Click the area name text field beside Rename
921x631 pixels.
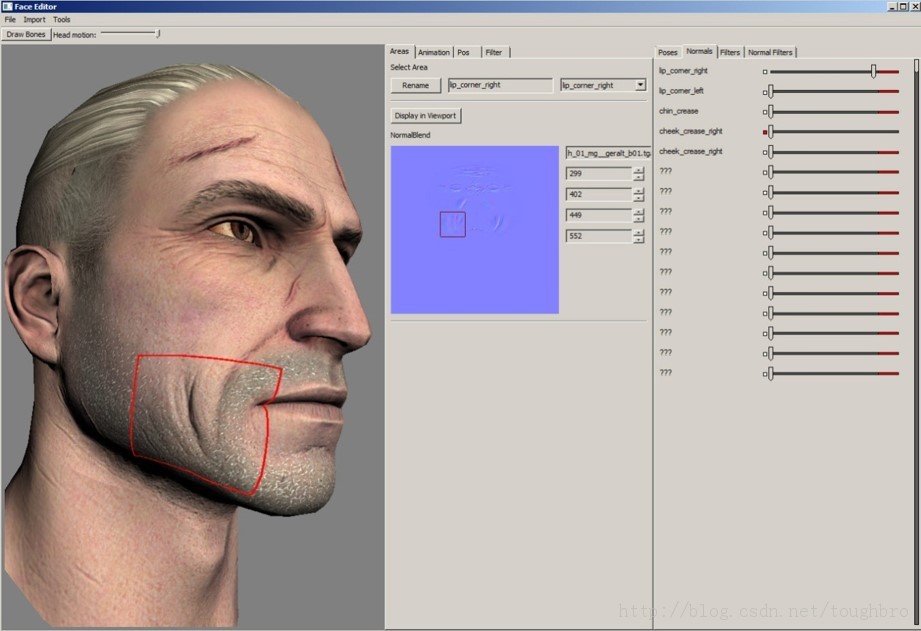point(500,85)
